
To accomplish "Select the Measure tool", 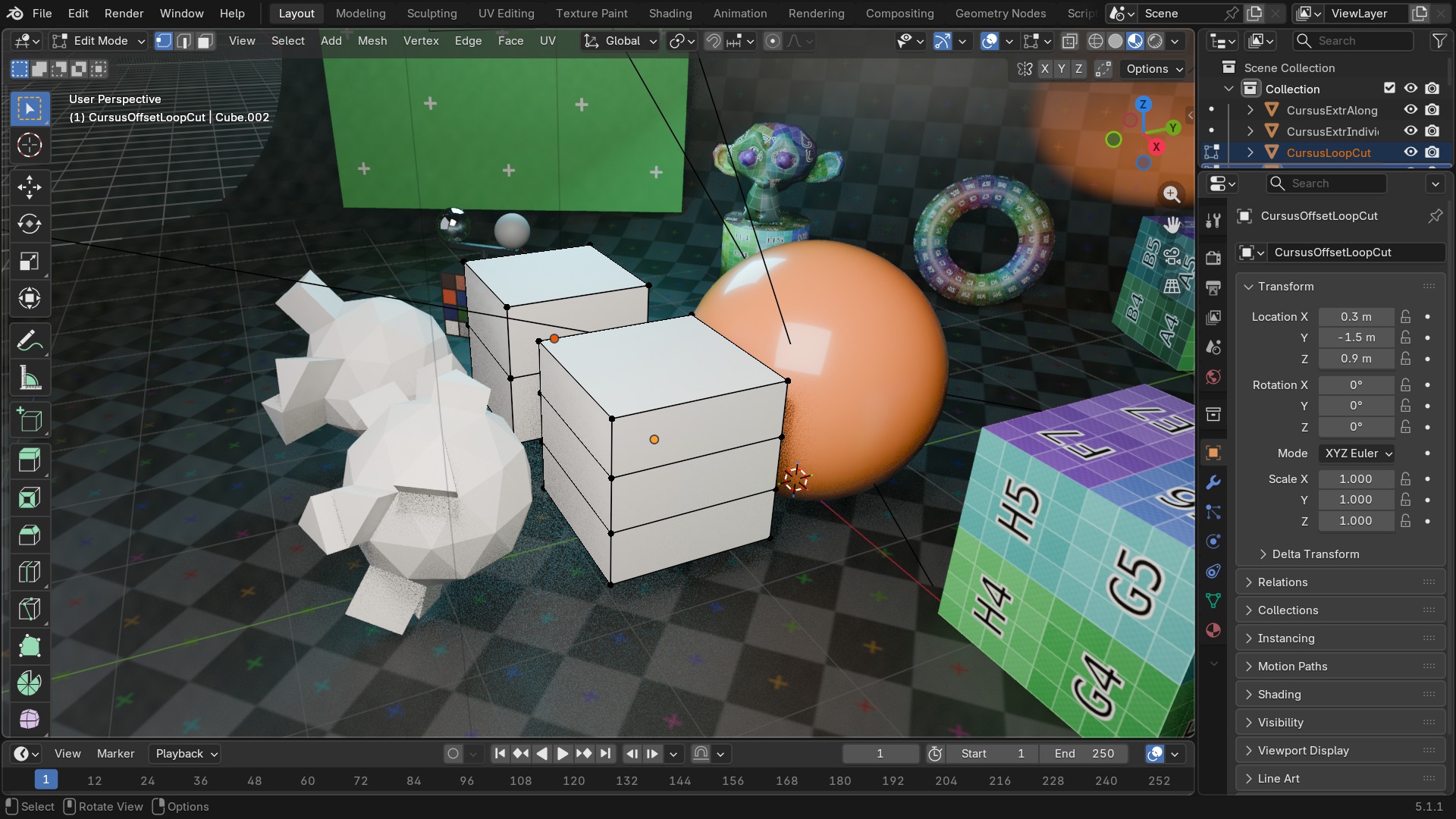I will 30,378.
